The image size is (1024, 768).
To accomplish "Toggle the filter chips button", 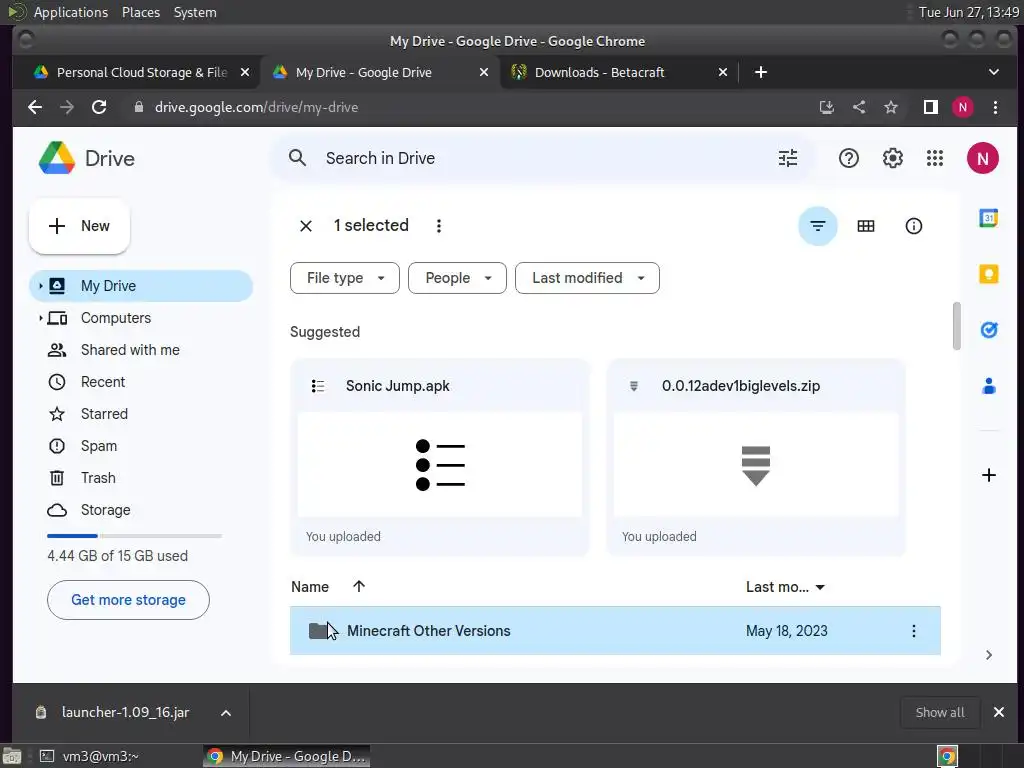I will point(818,226).
